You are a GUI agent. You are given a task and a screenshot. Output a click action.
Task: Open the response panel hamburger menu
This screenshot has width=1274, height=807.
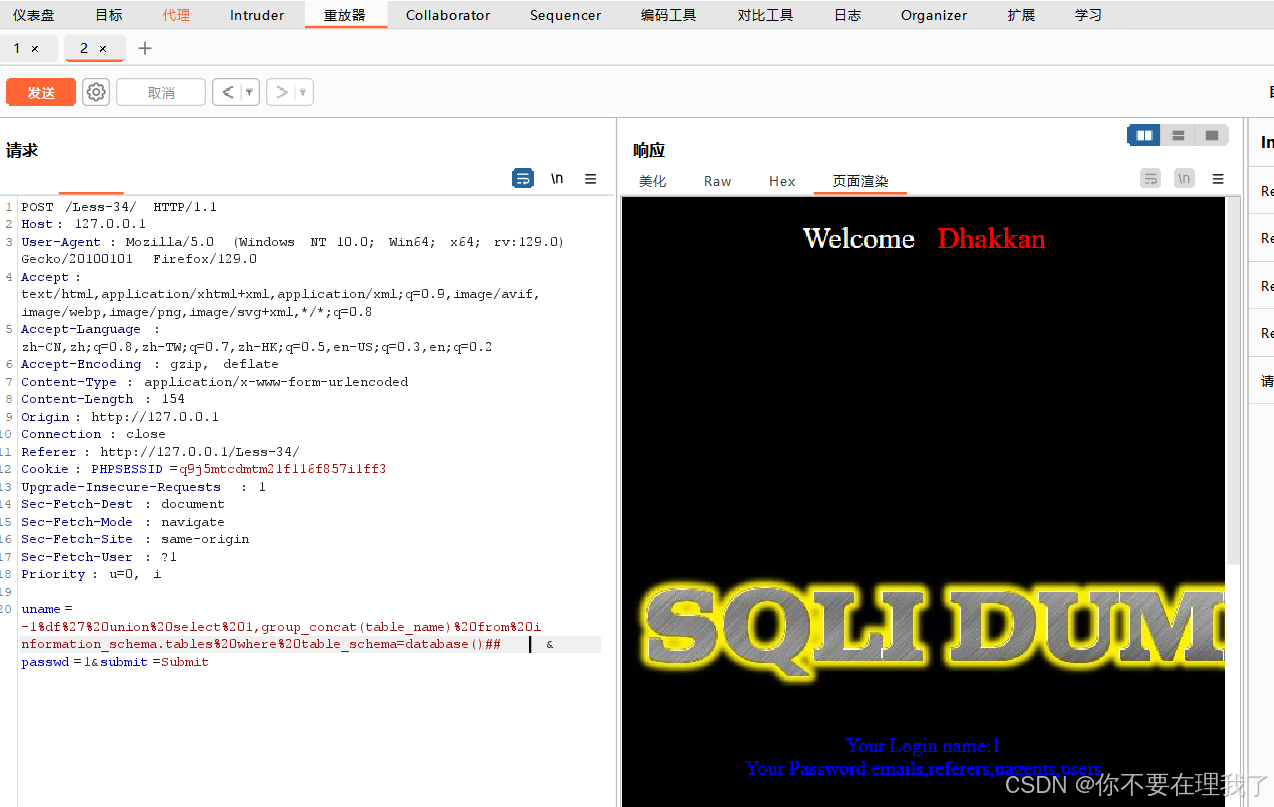click(x=1218, y=178)
